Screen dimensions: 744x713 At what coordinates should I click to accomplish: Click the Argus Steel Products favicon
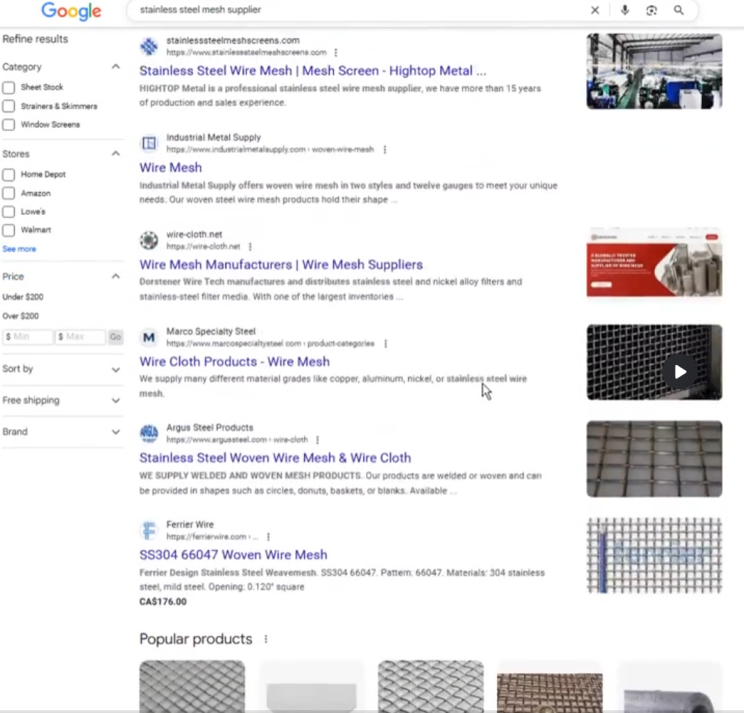[149, 433]
